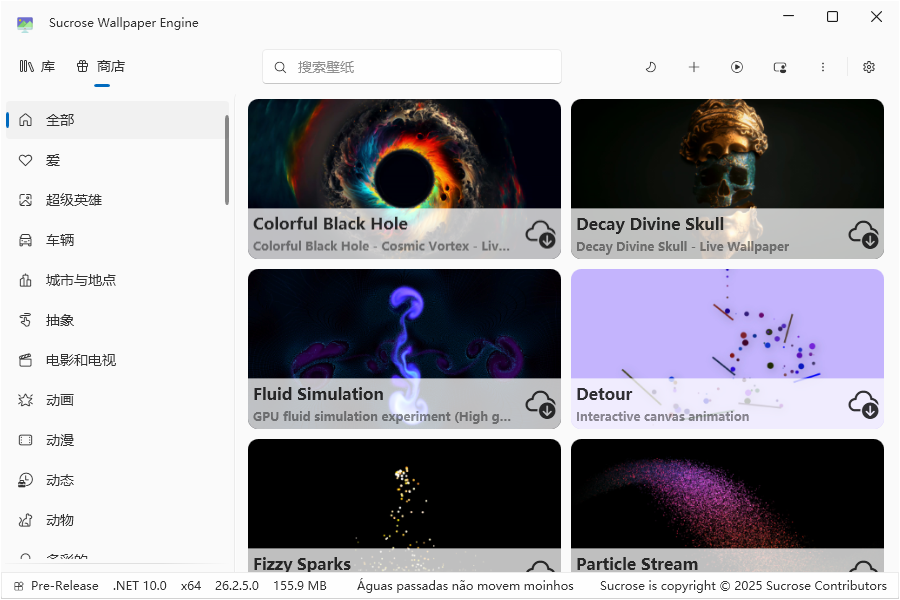
Task: Open the more options three-dot icon
Action: pyautogui.click(x=823, y=67)
